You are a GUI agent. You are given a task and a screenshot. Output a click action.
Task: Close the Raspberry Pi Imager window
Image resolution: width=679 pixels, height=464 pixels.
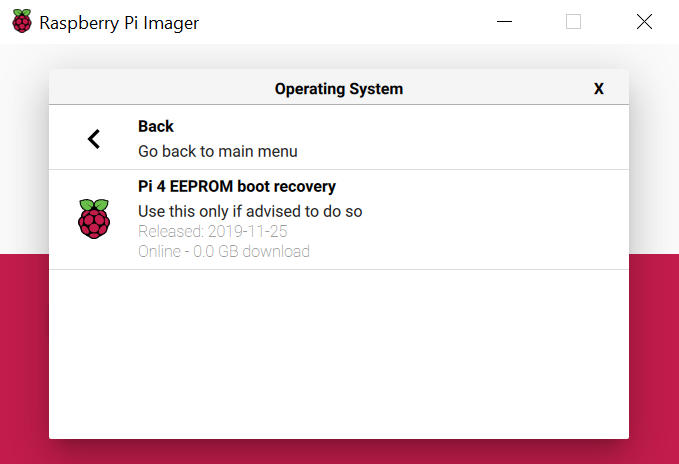pos(644,22)
